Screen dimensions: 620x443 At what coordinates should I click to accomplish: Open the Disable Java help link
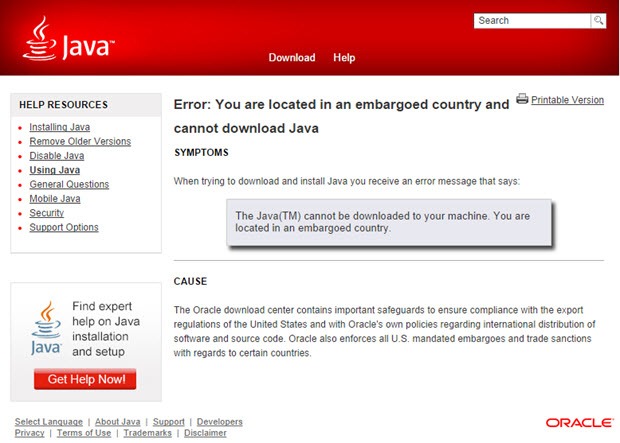[x=57, y=155]
